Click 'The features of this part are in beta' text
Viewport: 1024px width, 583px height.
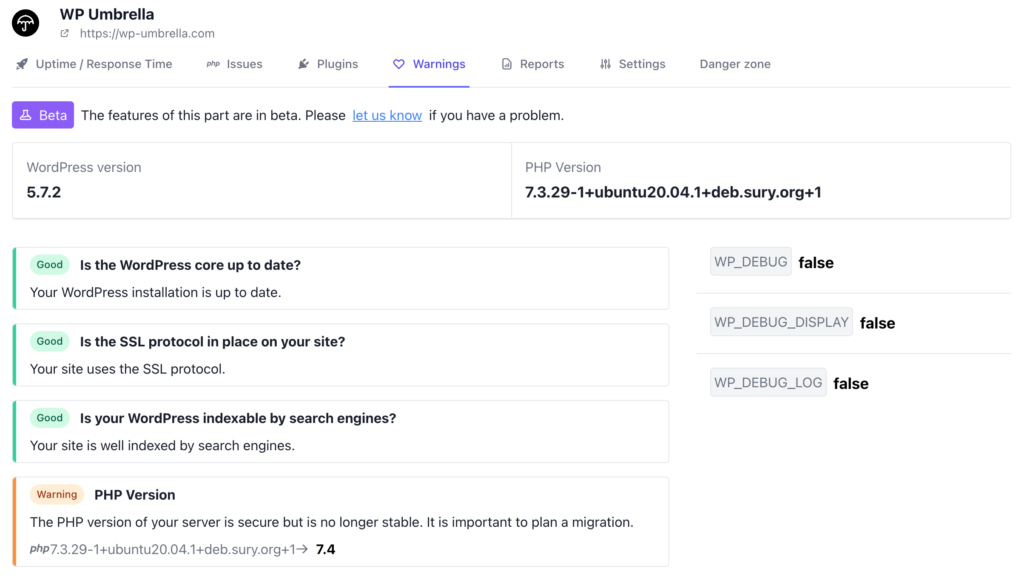point(213,116)
